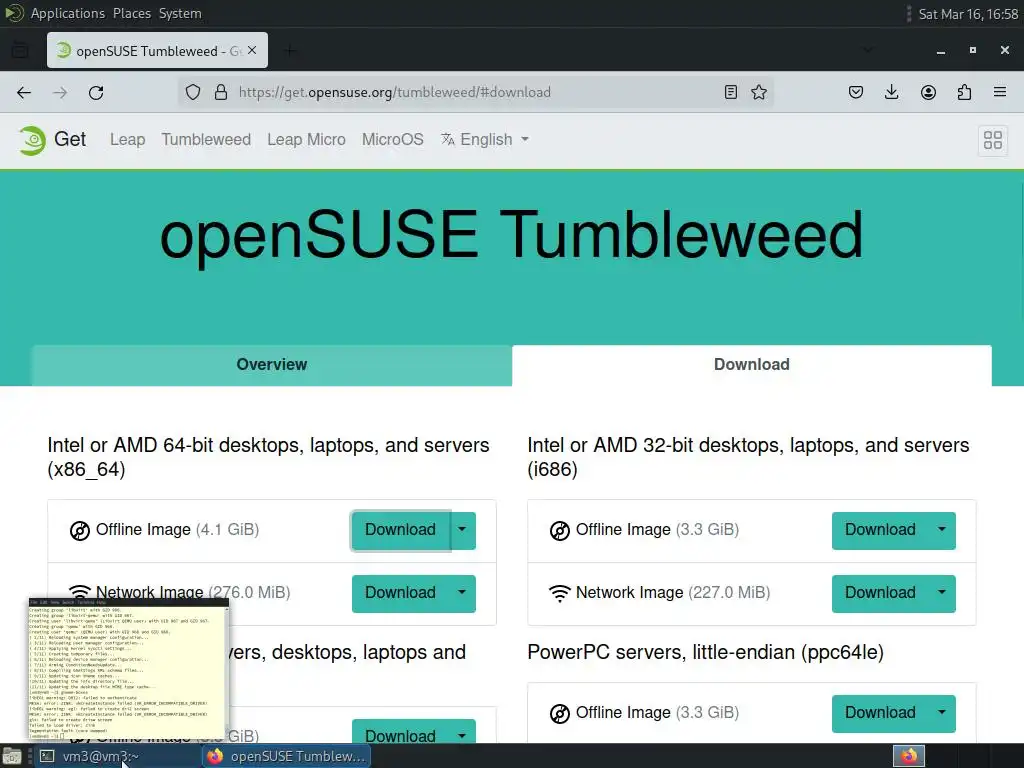Click the padlock site information icon
The height and width of the screenshot is (768, 1024).
[221, 92]
